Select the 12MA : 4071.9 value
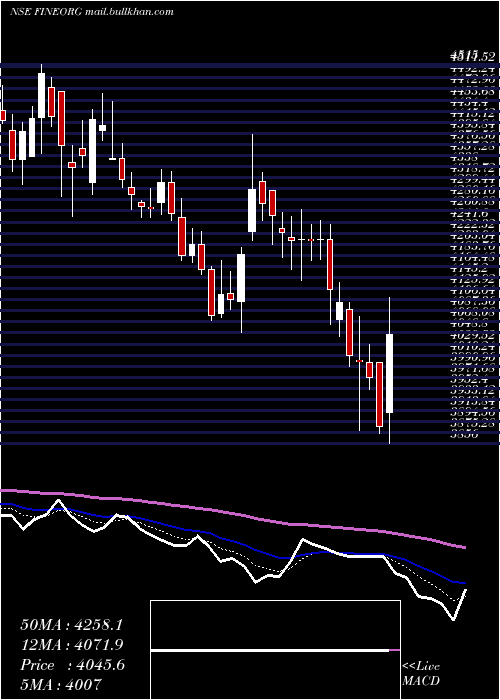 [x=72, y=645]
